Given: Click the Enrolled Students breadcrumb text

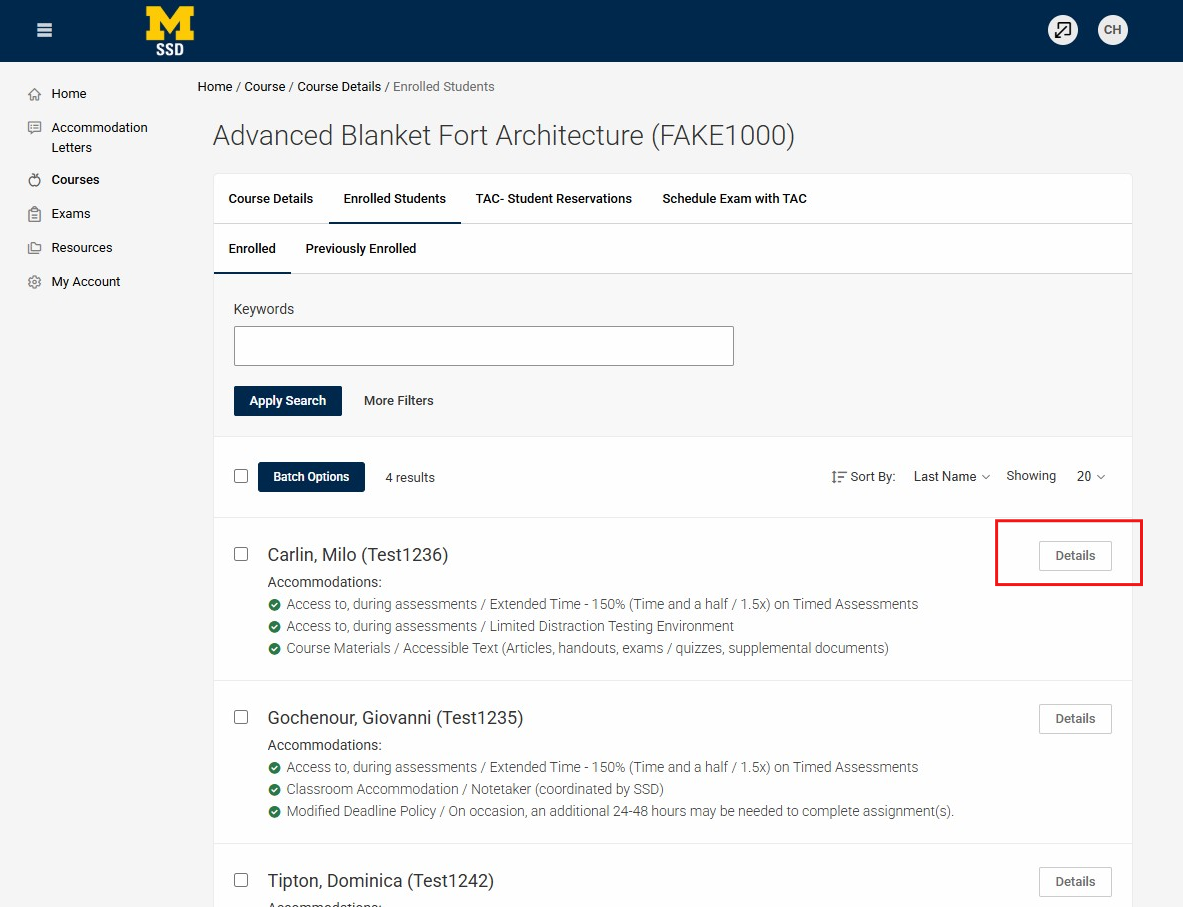Looking at the screenshot, I should point(444,87).
